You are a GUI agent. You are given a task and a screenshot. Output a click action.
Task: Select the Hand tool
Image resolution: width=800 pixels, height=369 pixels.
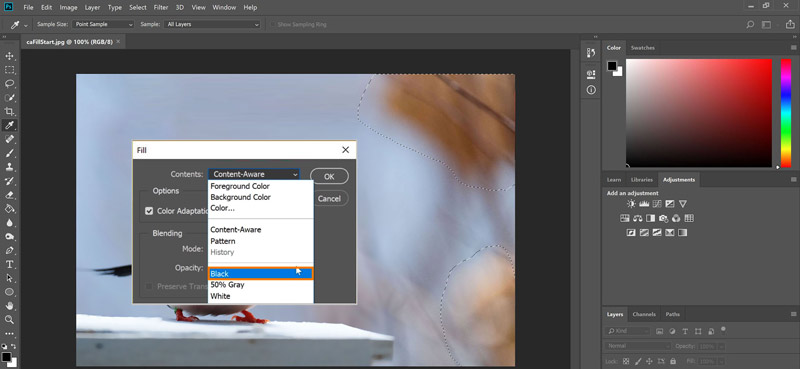pyautogui.click(x=9, y=306)
